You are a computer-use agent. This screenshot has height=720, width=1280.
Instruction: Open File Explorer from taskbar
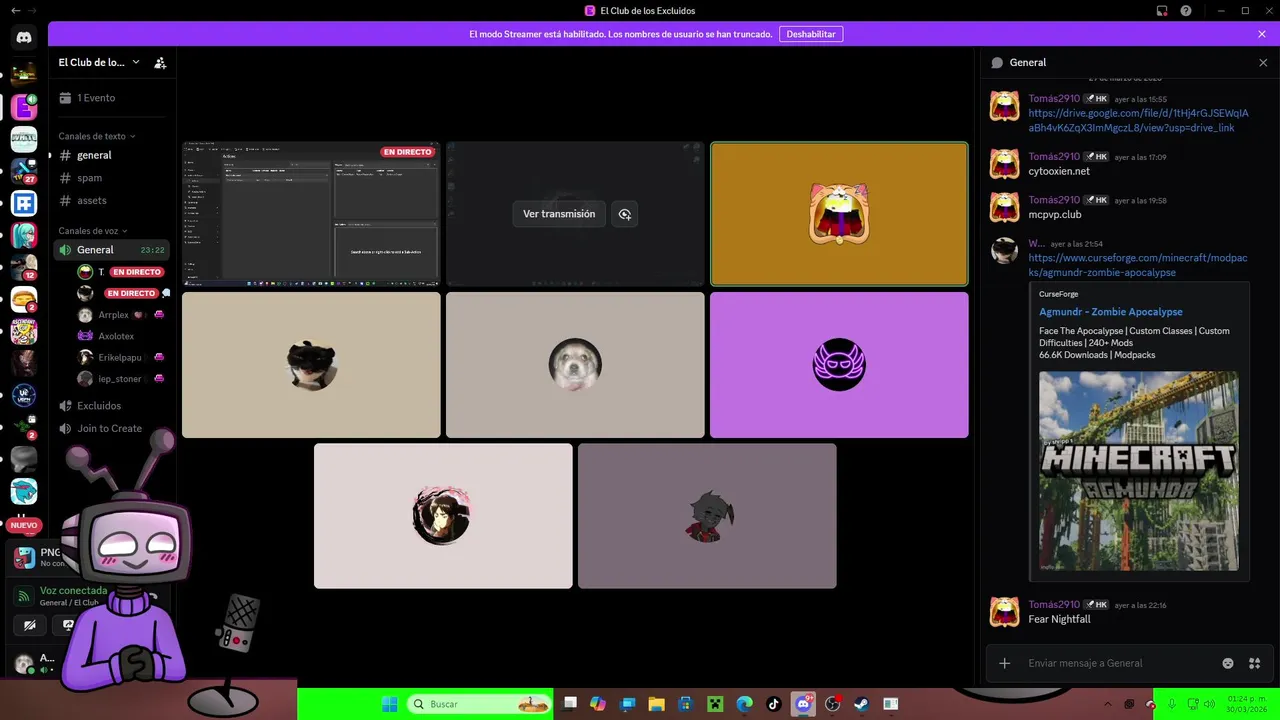click(x=657, y=704)
